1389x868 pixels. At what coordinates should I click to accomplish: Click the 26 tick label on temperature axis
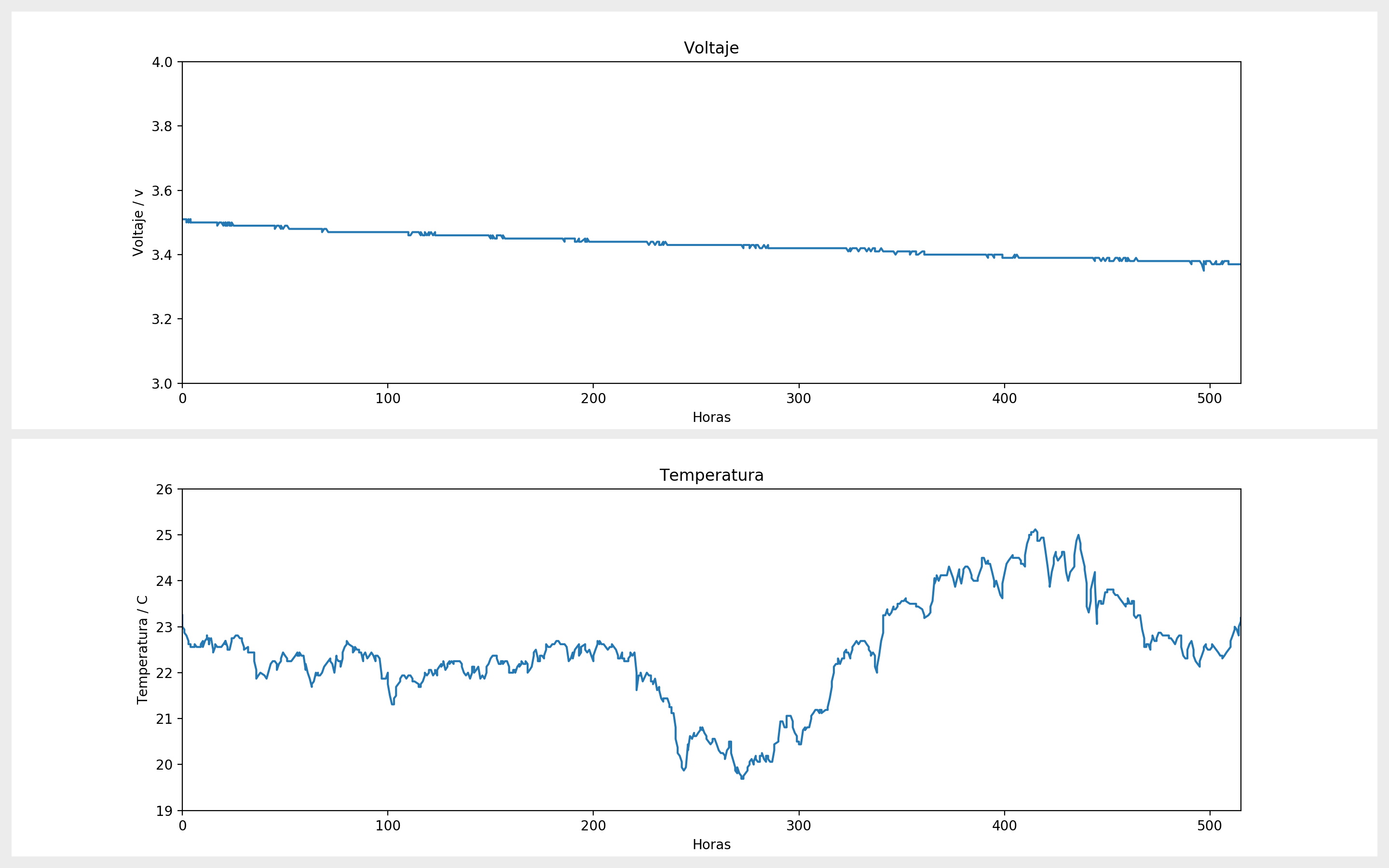[x=164, y=489]
